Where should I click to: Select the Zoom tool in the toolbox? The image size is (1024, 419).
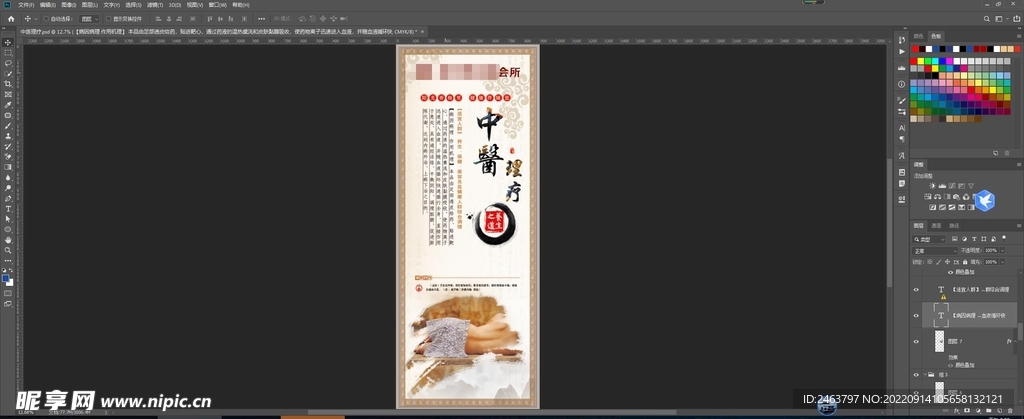pyautogui.click(x=8, y=250)
